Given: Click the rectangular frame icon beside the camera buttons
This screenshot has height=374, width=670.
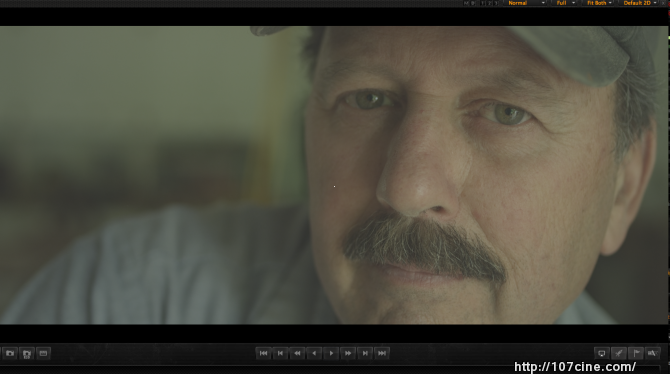Looking at the screenshot, I should click(x=43, y=353).
